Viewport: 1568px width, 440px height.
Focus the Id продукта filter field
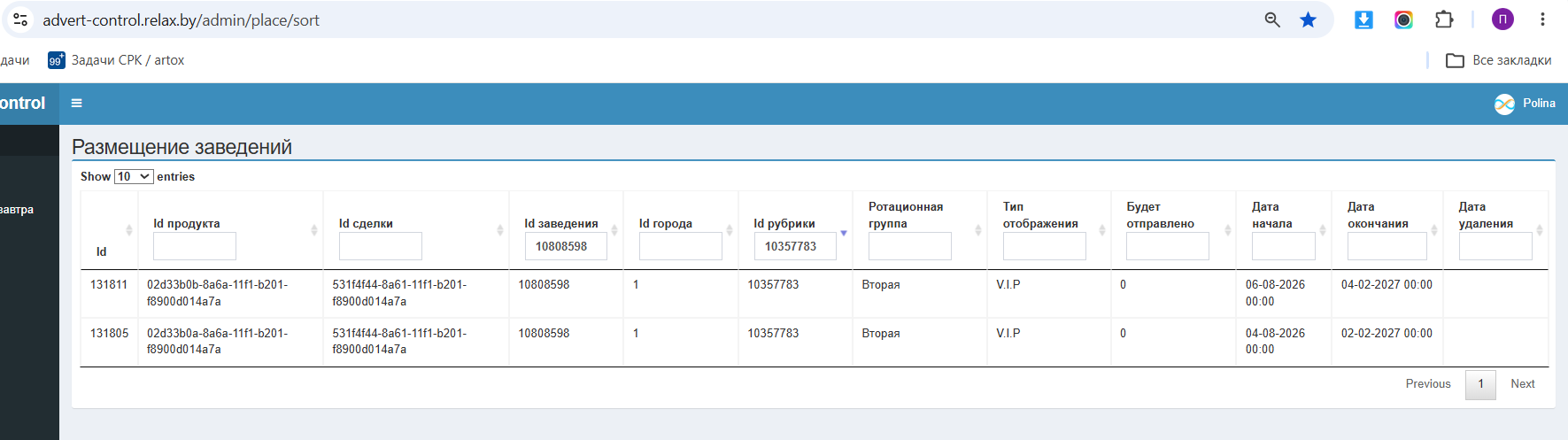click(195, 246)
